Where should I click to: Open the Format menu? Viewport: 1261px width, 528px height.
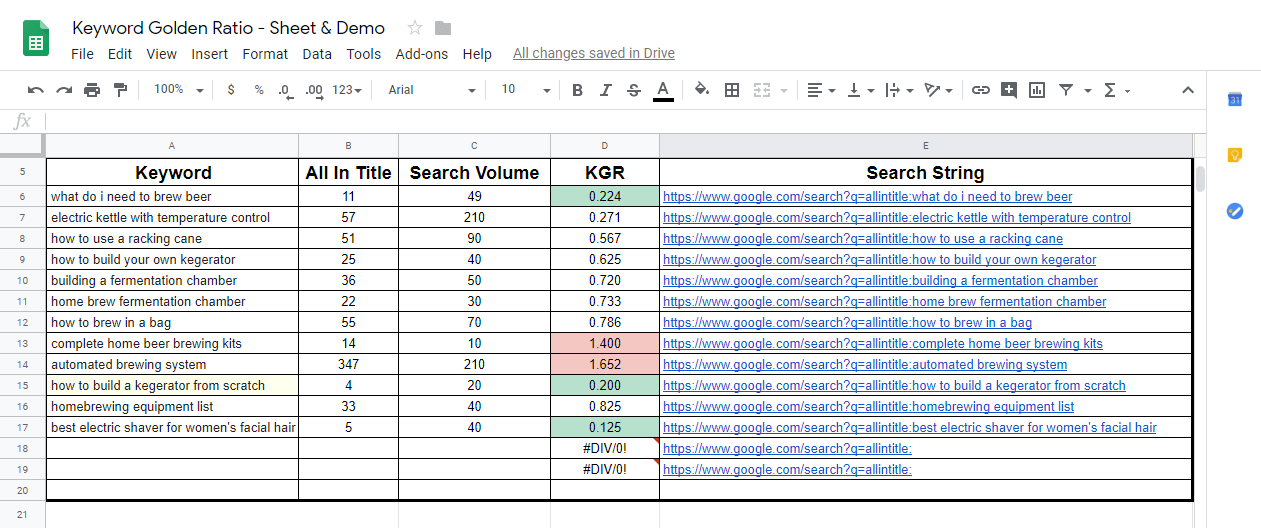coord(265,54)
